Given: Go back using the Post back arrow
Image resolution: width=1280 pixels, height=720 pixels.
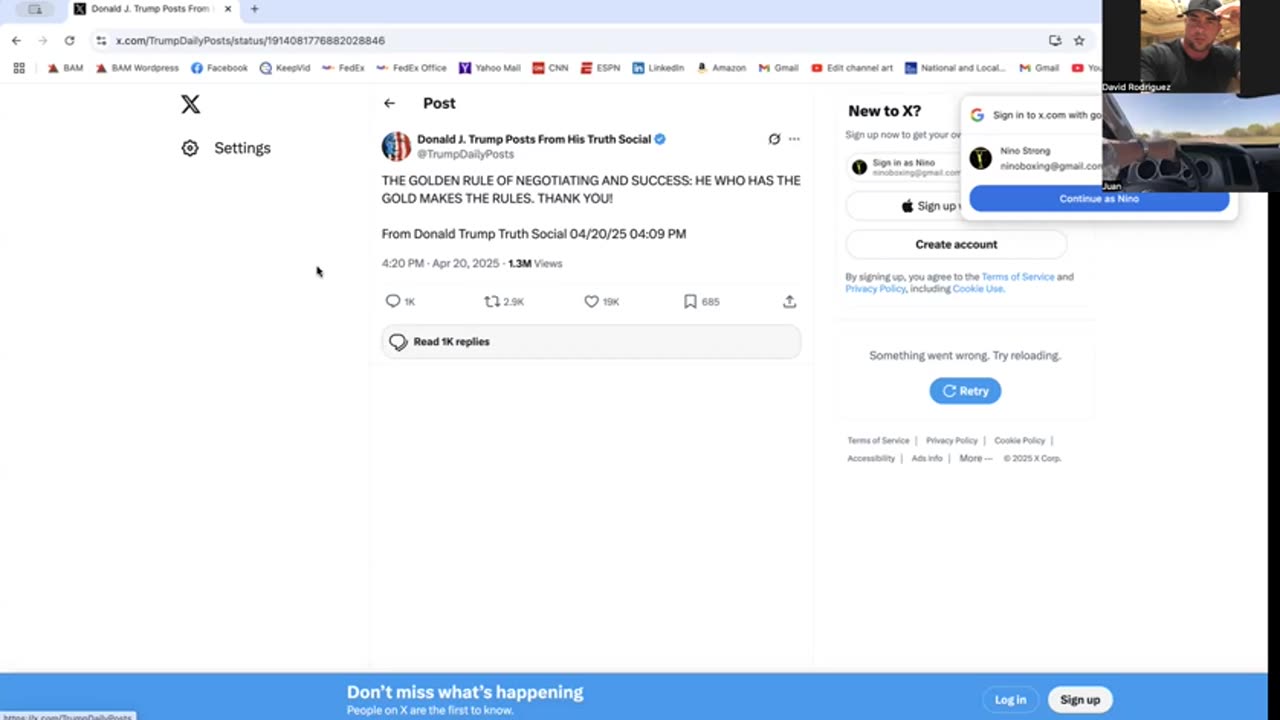Looking at the screenshot, I should (389, 103).
